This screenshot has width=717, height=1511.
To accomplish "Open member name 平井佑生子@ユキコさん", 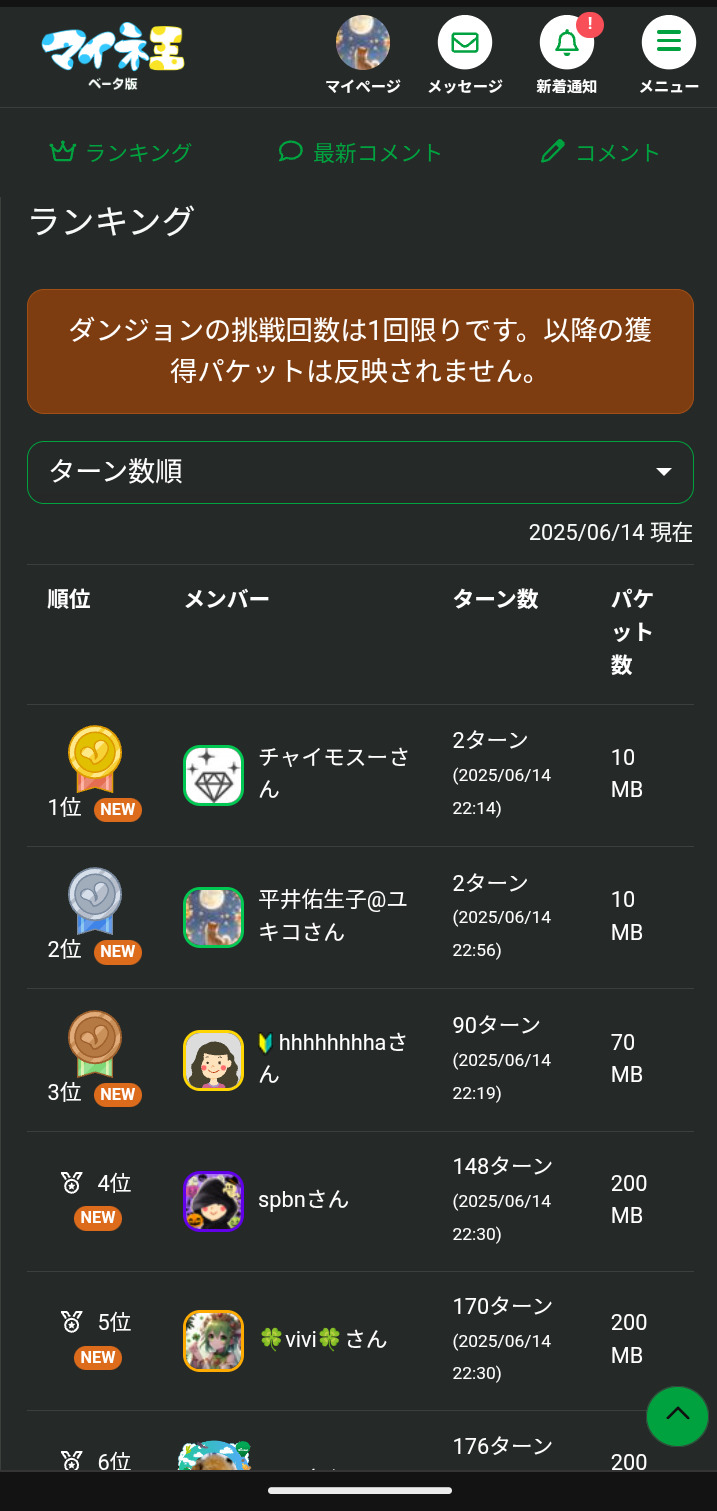I will coord(334,916).
